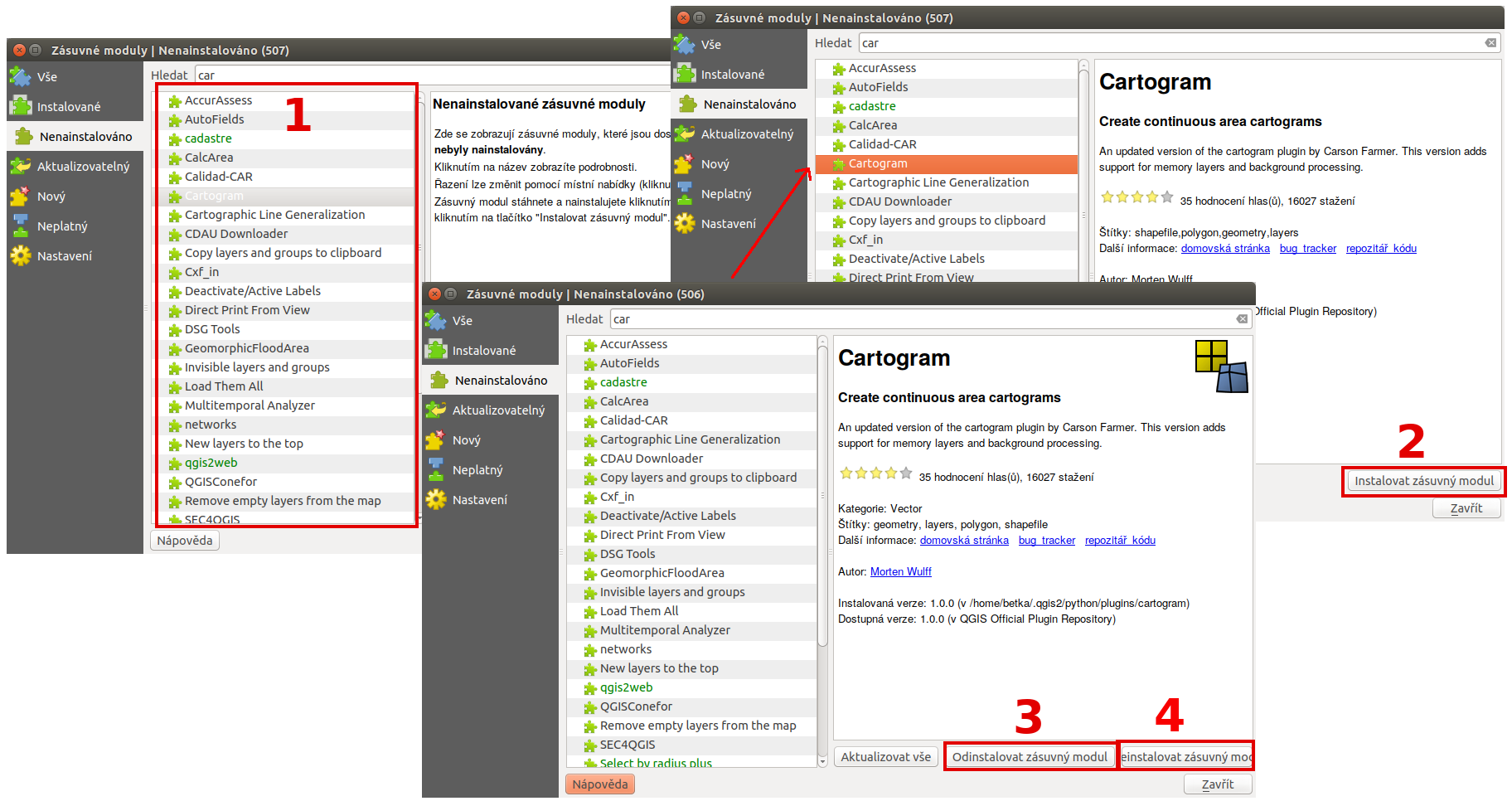Screen dimensions: 1512x801
Task: Click Instalované icon in left window sidebar
Action: (20, 106)
